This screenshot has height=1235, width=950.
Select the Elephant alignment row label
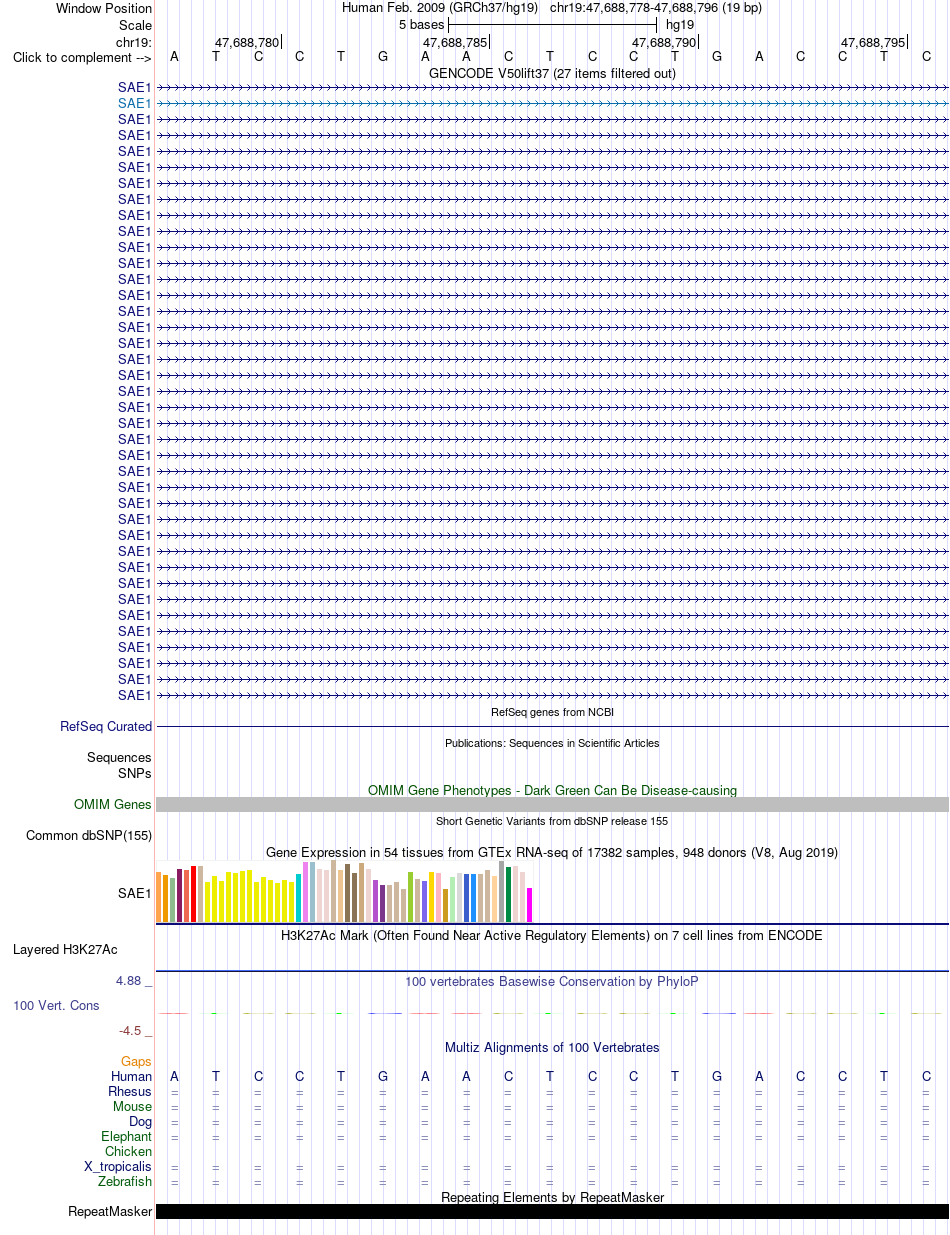[x=127, y=1137]
